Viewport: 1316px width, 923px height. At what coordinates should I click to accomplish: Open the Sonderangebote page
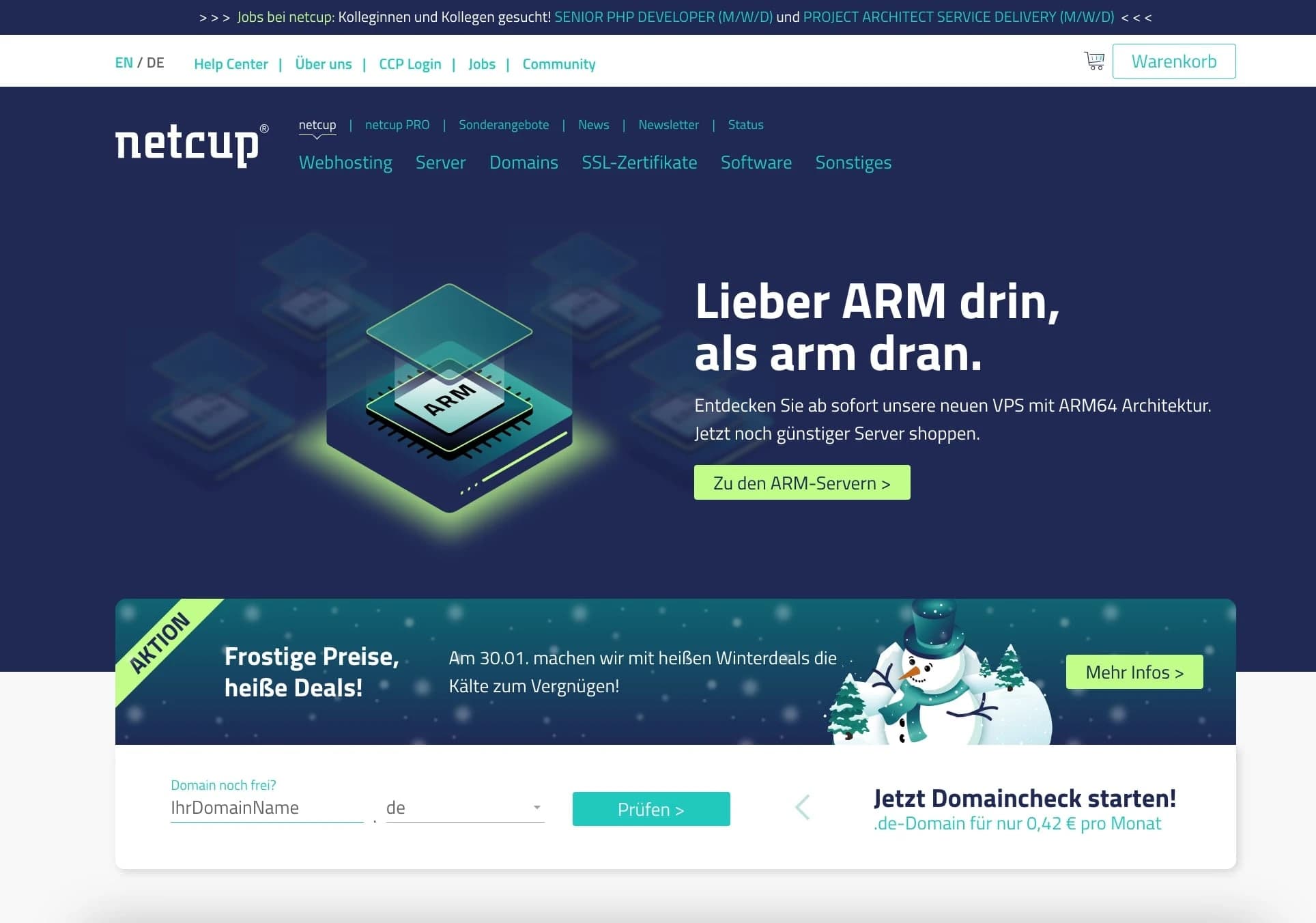504,125
